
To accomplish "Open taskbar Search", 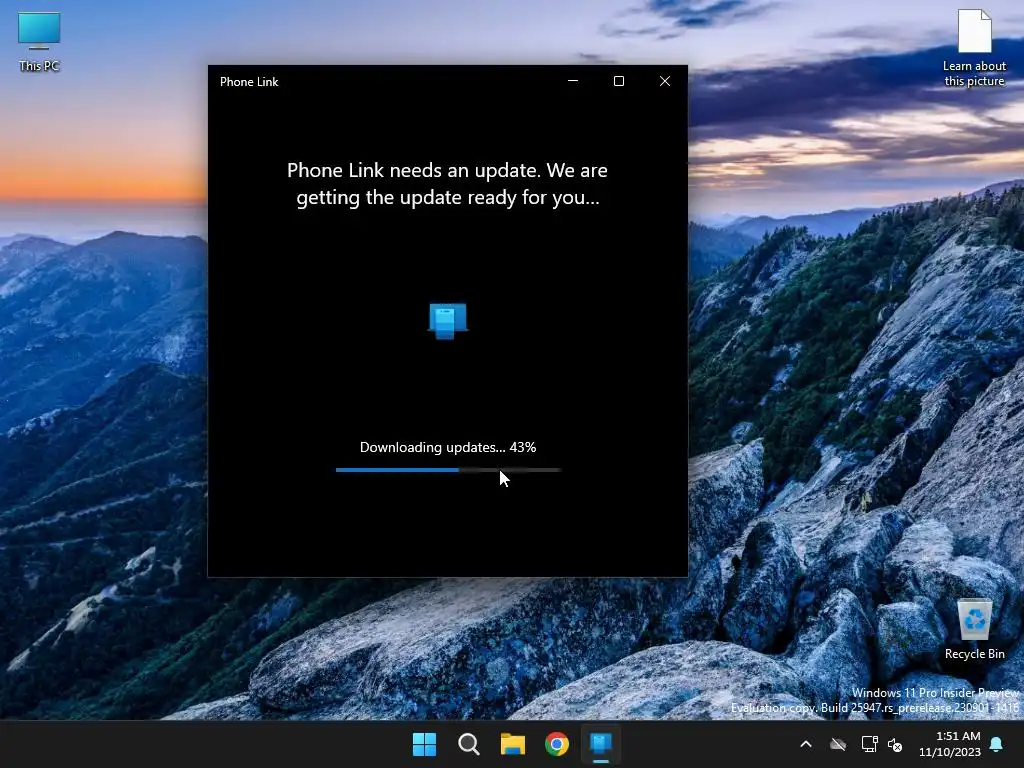I will [x=469, y=744].
